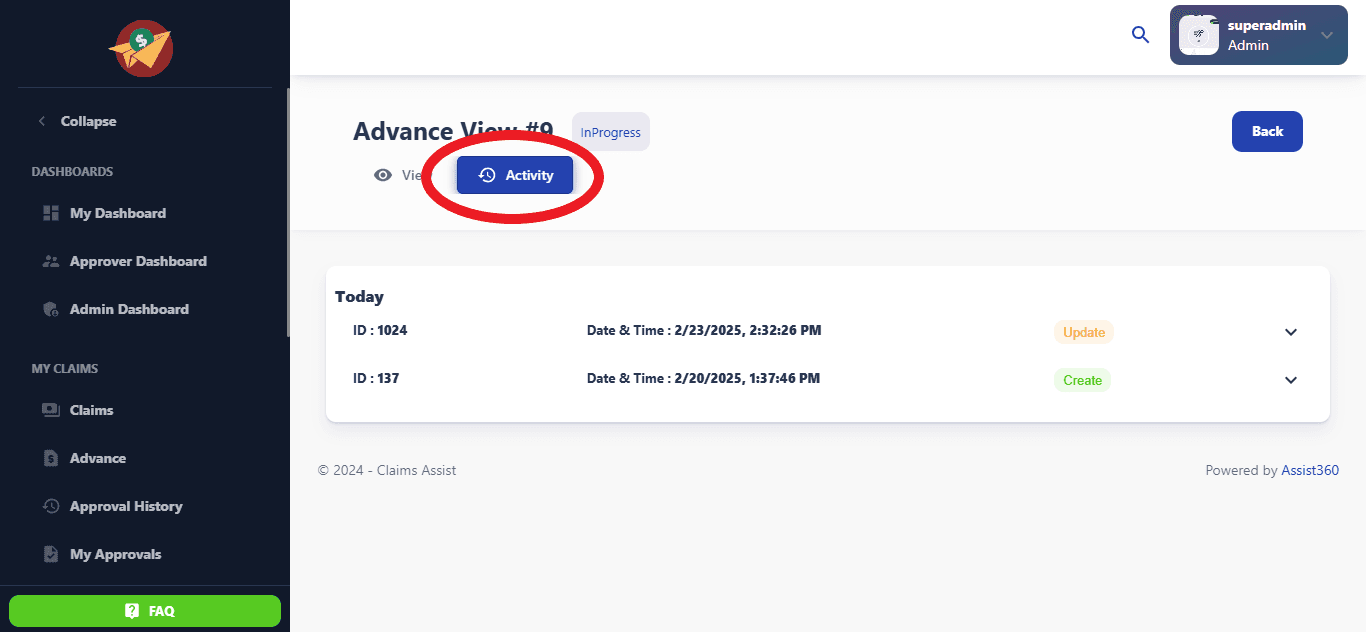
Task: Switch to the Activity tab
Action: click(515, 175)
